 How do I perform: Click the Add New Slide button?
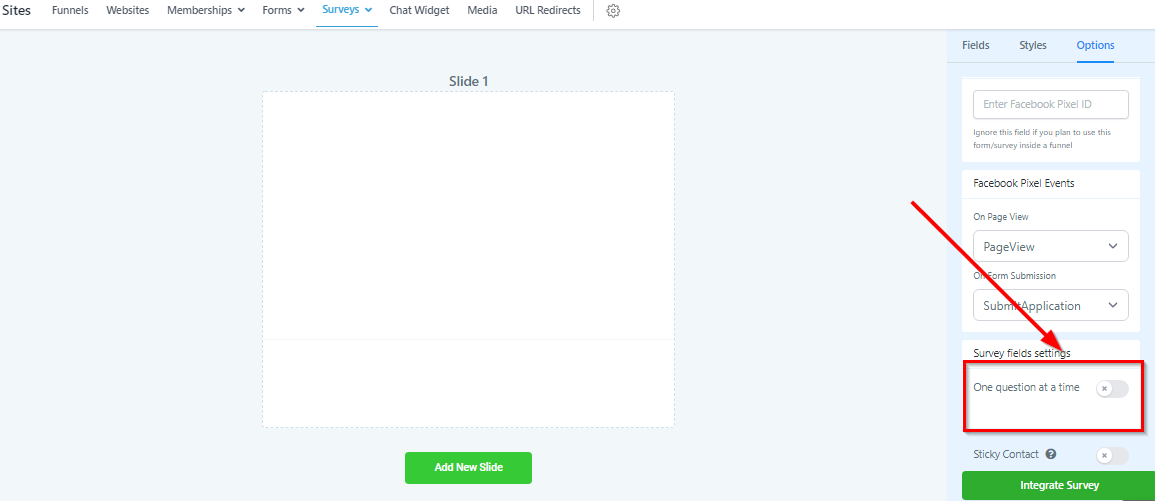click(x=468, y=467)
